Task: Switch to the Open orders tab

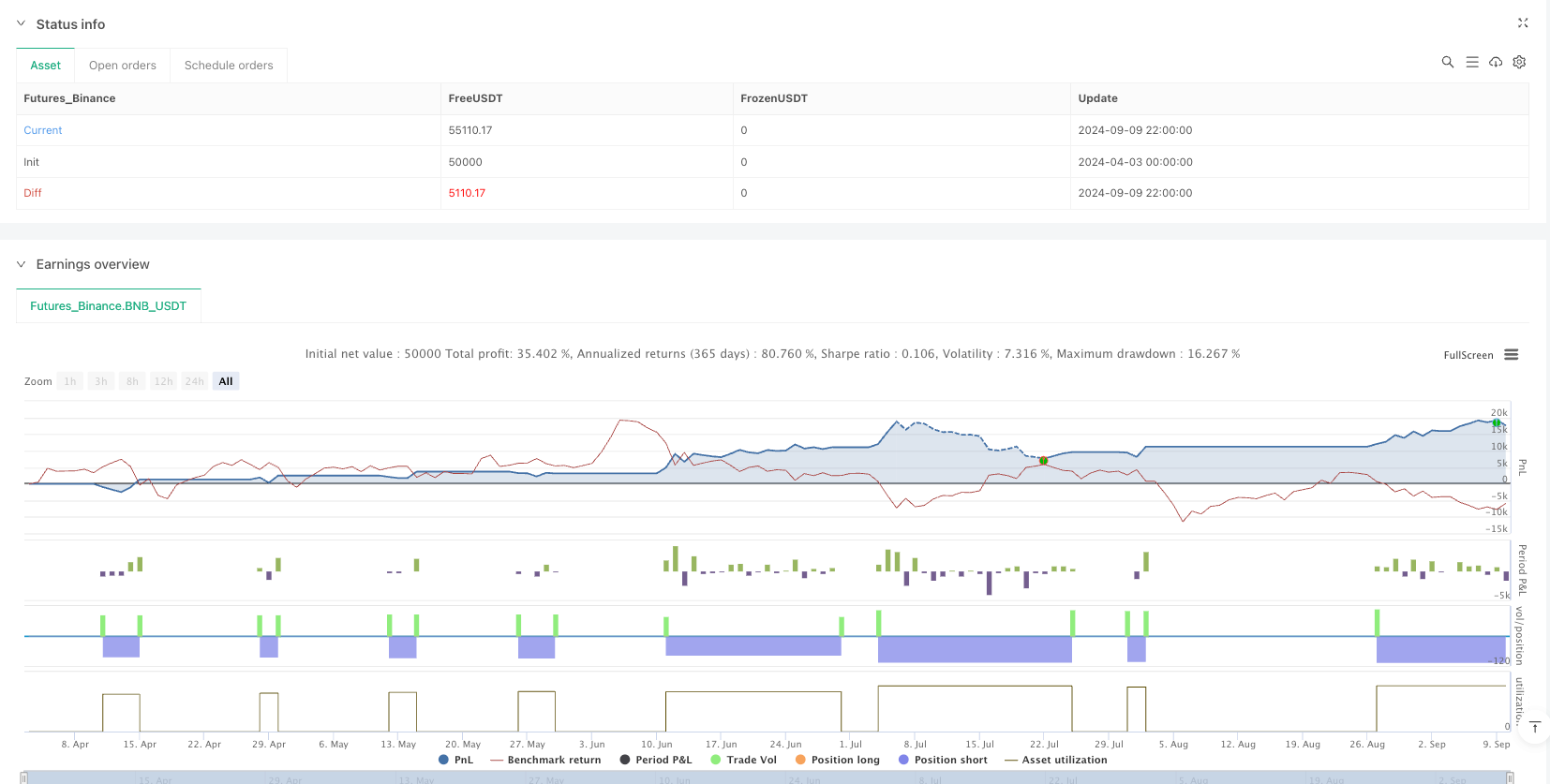Action: click(x=123, y=66)
